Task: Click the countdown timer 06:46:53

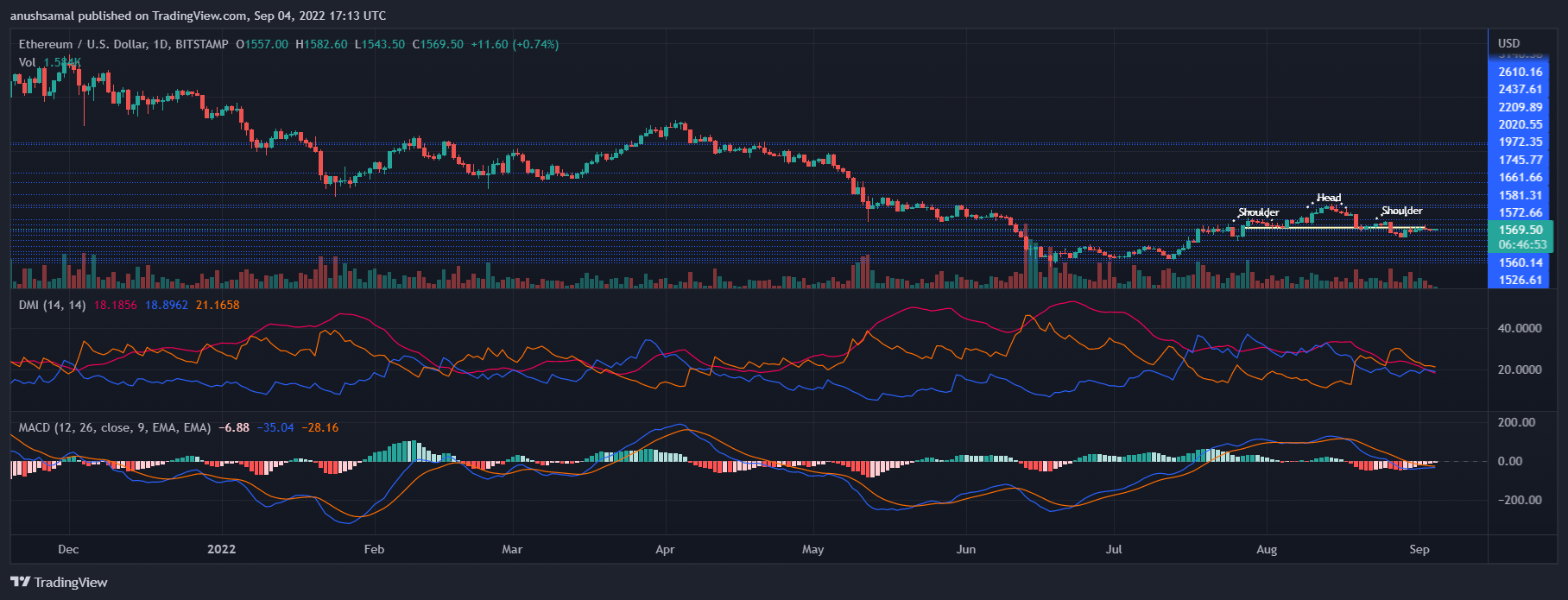Action: click(1523, 244)
